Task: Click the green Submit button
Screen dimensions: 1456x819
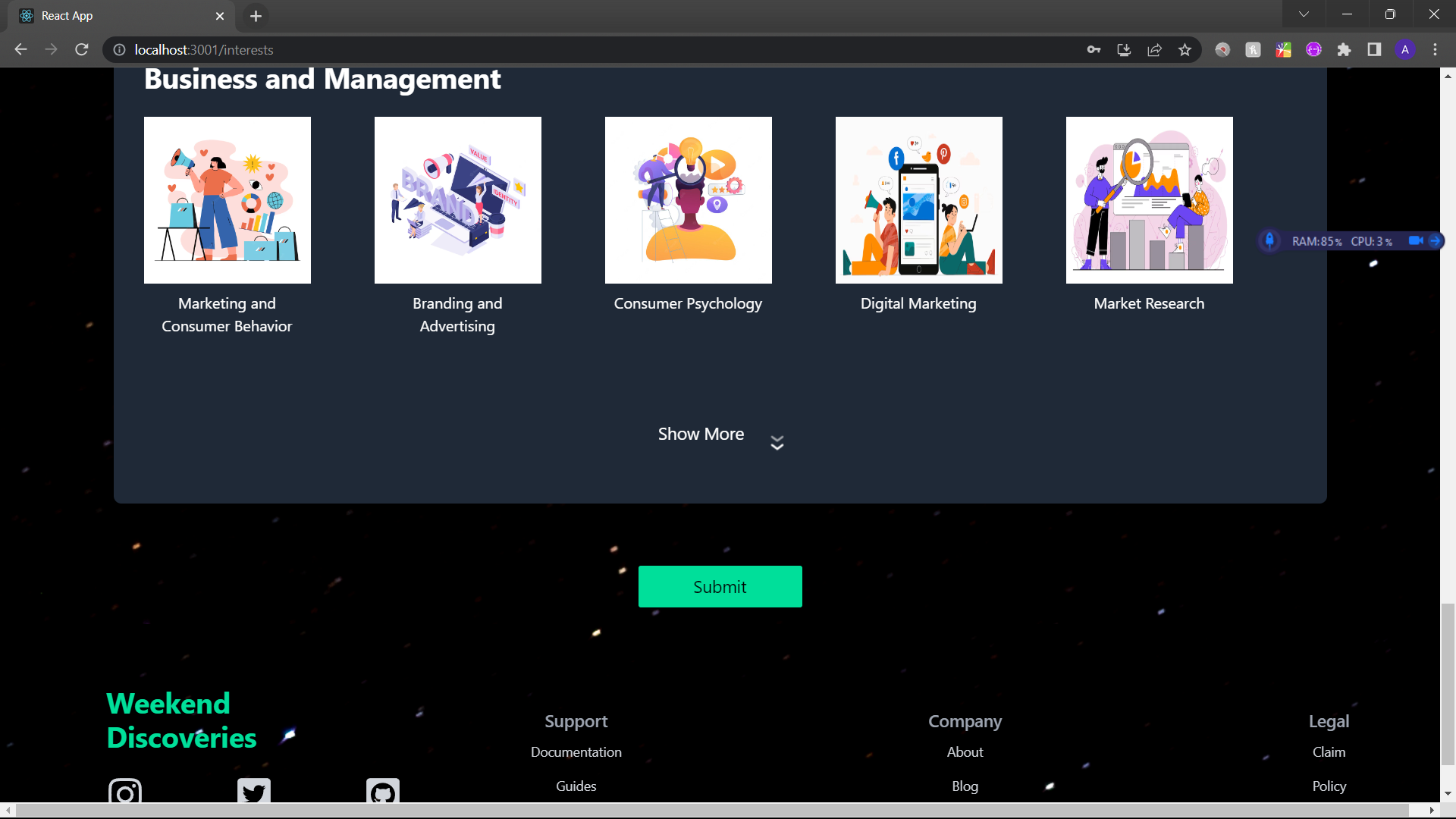Action: coord(720,586)
